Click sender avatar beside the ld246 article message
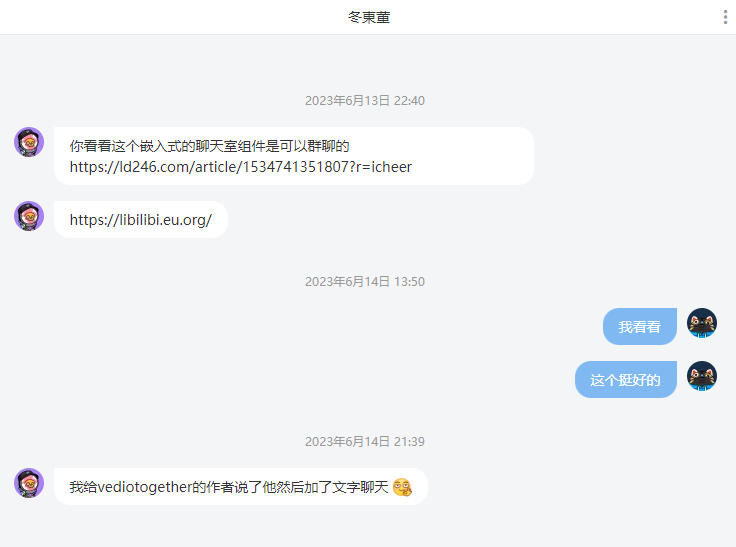Image resolution: width=736 pixels, height=547 pixels. coord(29,142)
